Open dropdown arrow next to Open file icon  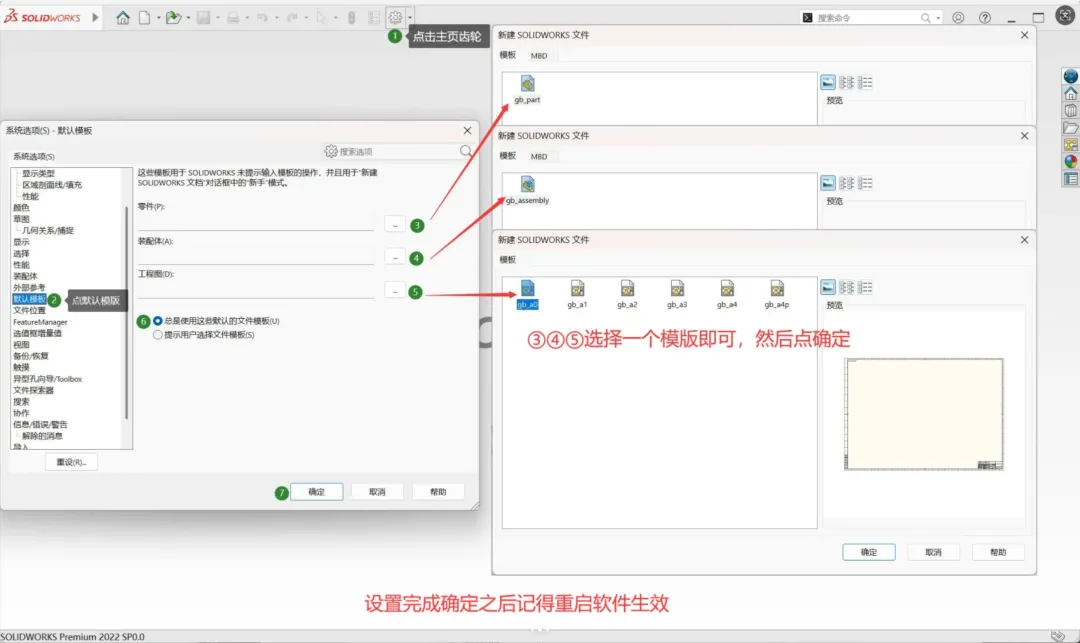click(188, 17)
